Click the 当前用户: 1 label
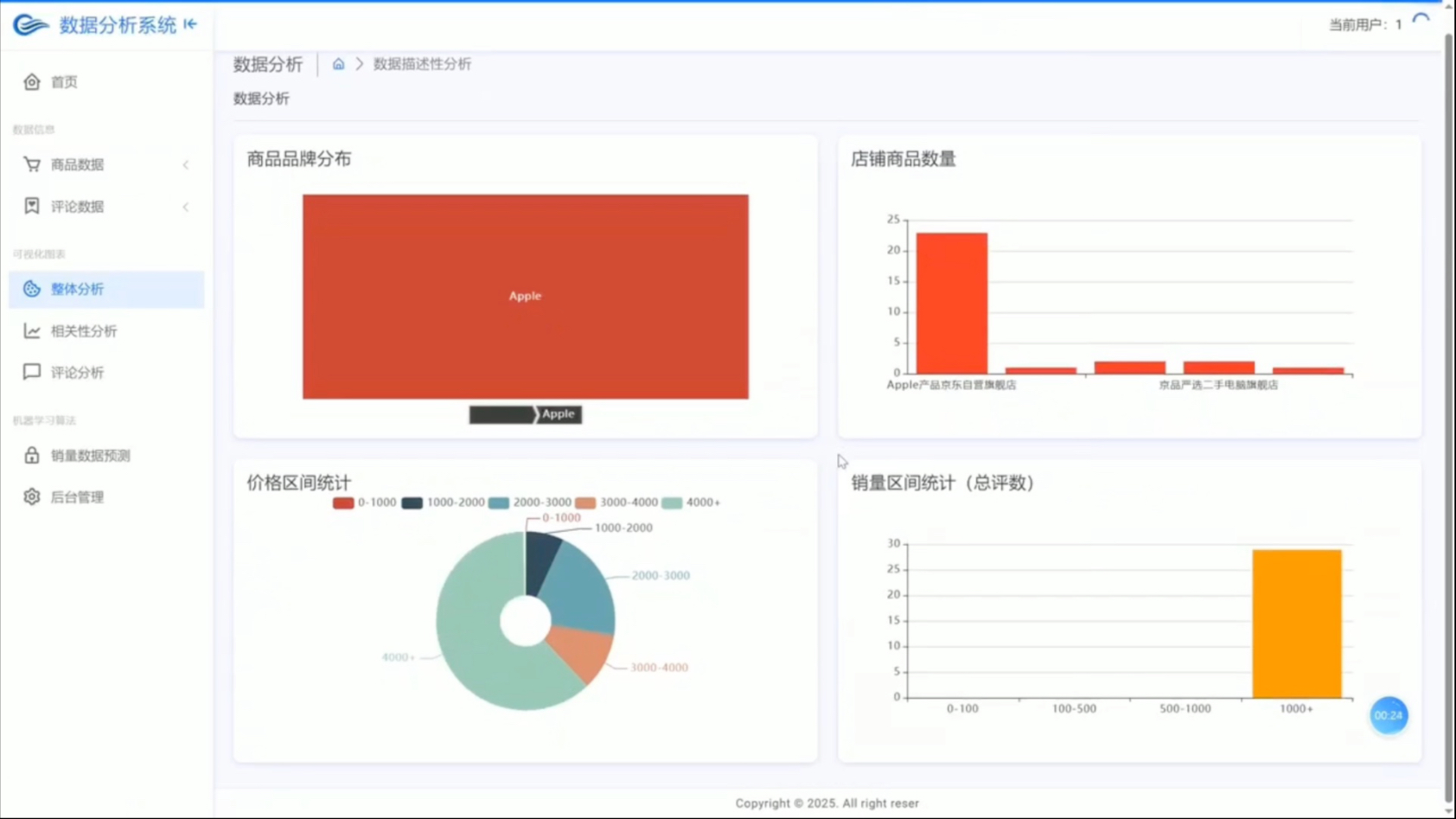This screenshot has height=819, width=1456. pos(1365,25)
